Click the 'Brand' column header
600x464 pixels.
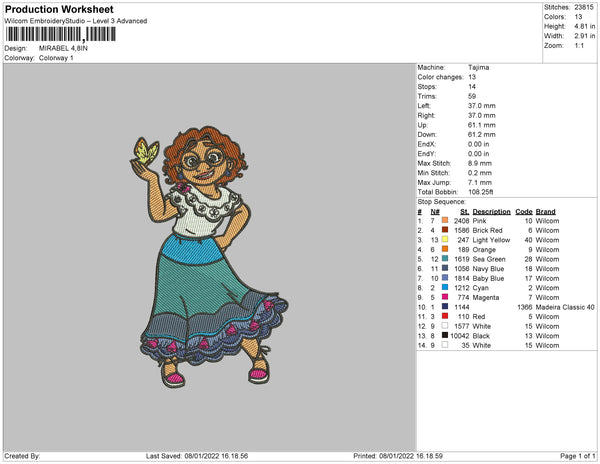click(x=545, y=212)
